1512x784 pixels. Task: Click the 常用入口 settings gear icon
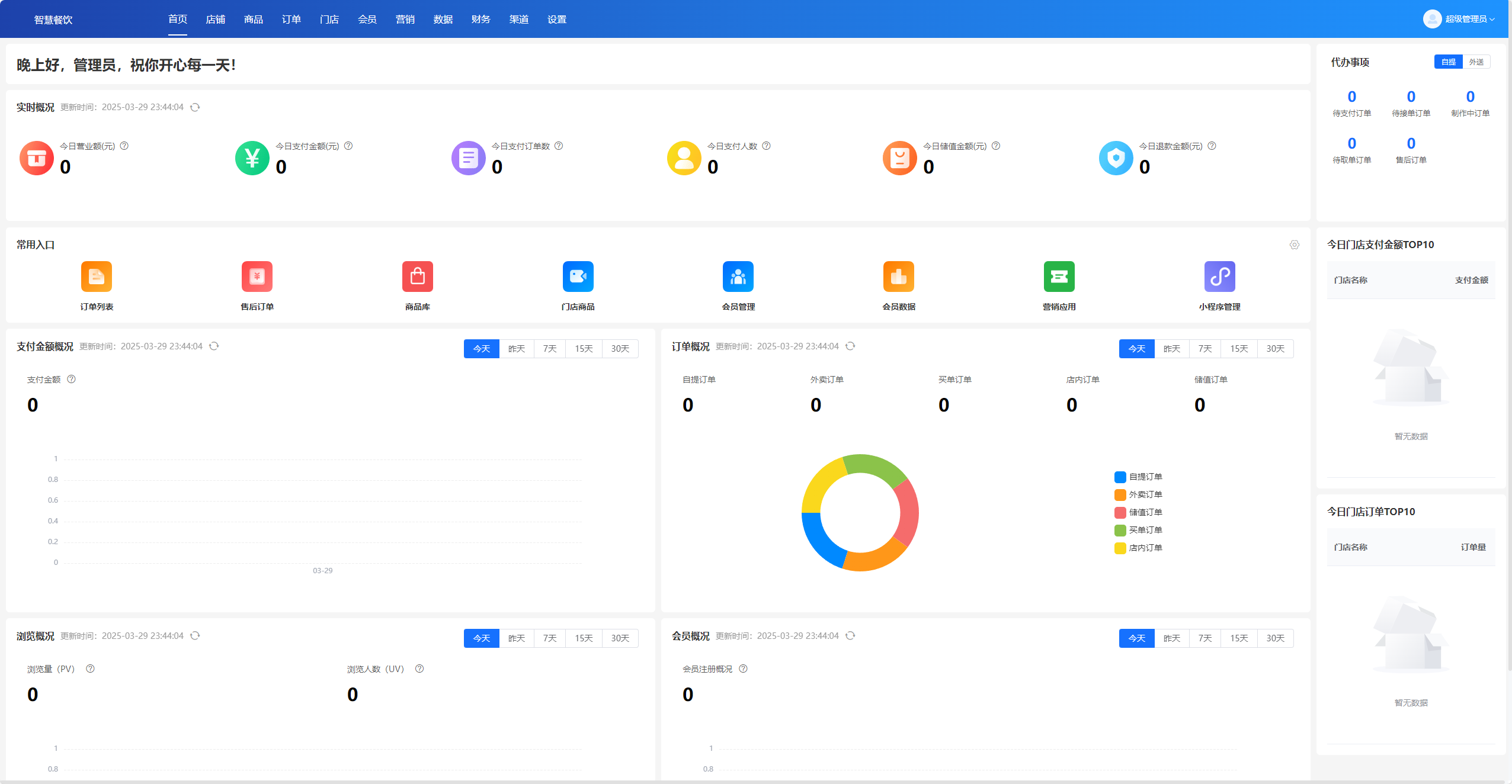[1295, 245]
